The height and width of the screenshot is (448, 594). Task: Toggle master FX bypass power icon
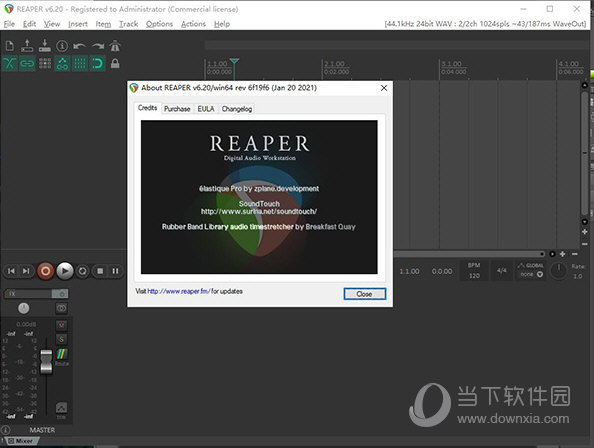[61, 293]
